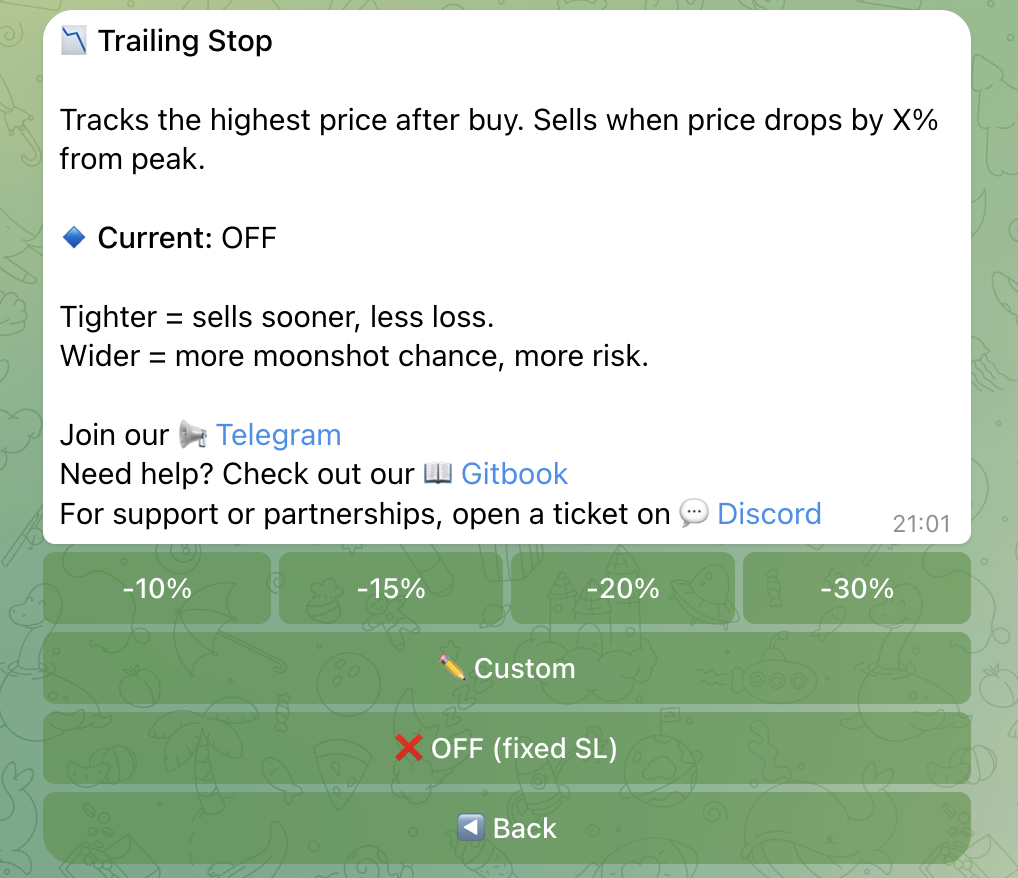The image size is (1018, 878).
Task: Click the downwards chart icon beside Trailing Stop
Action: click(x=73, y=41)
